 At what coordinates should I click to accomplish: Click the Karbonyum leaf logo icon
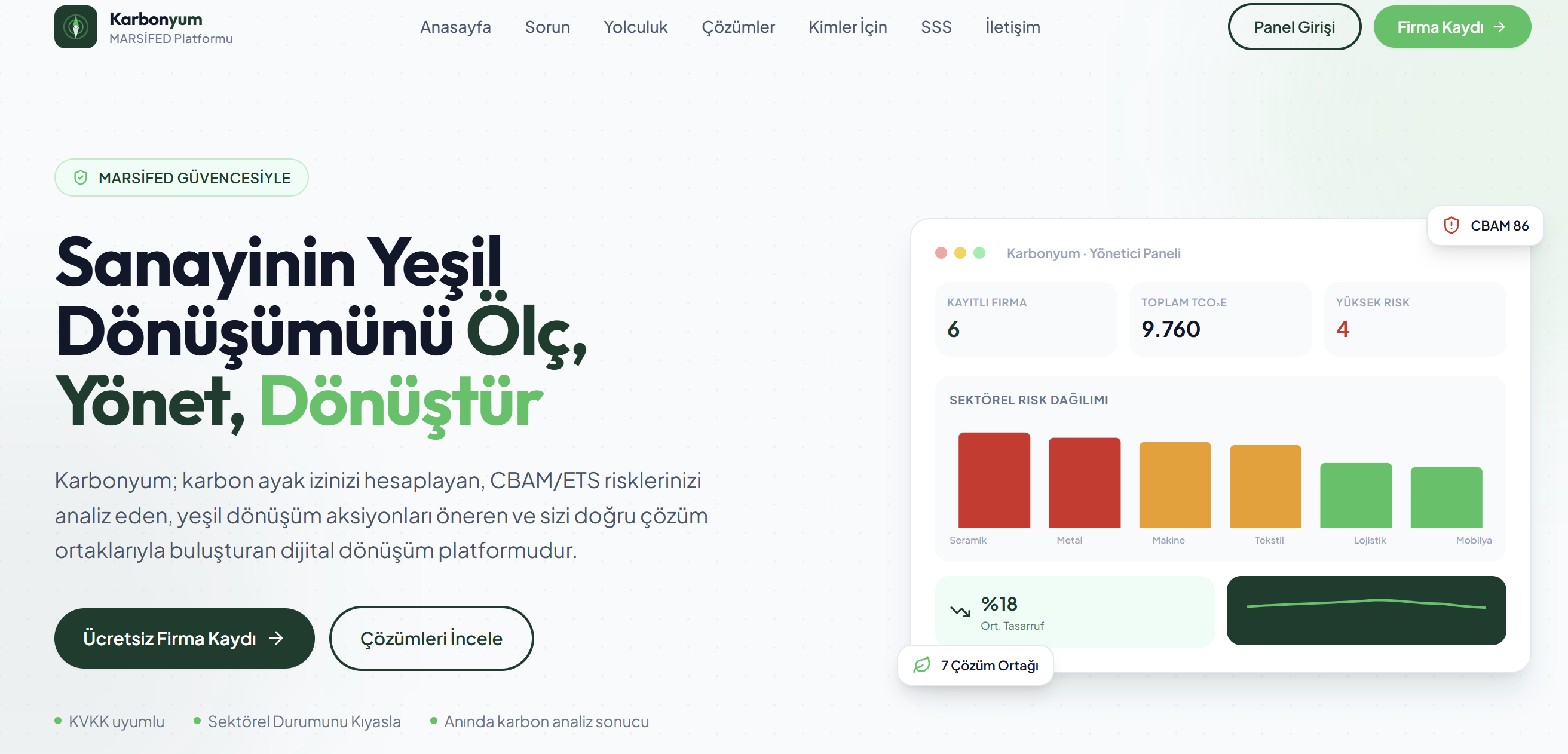(x=75, y=27)
